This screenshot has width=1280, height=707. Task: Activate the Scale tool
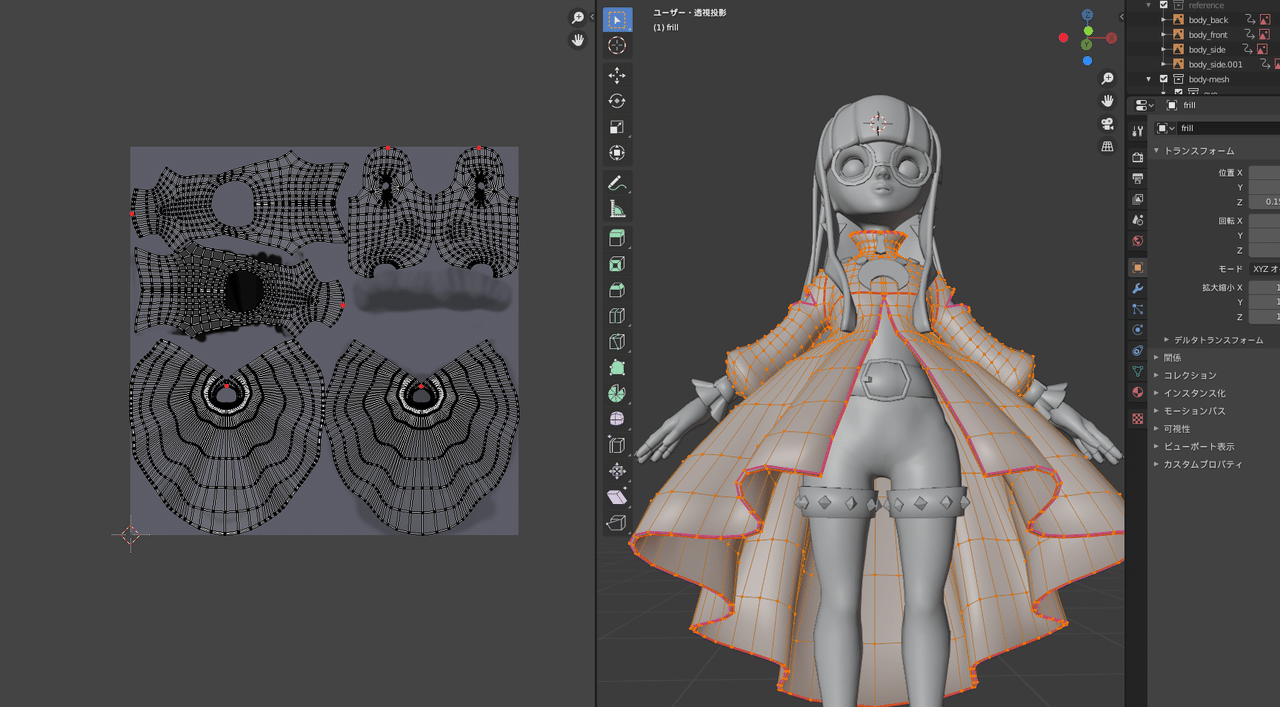pos(617,127)
